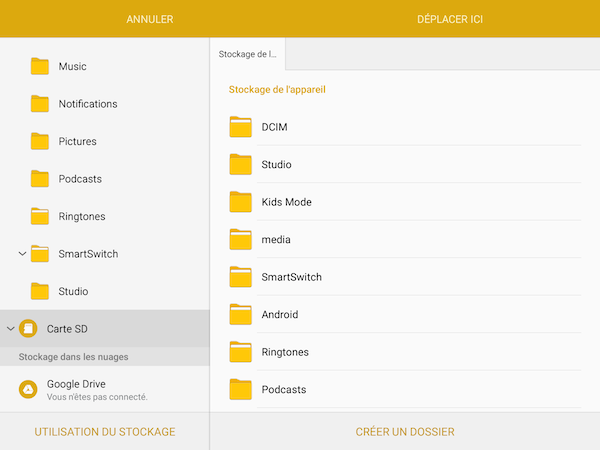
Task: Select Music label in sidebar tree
Action: [x=72, y=66]
